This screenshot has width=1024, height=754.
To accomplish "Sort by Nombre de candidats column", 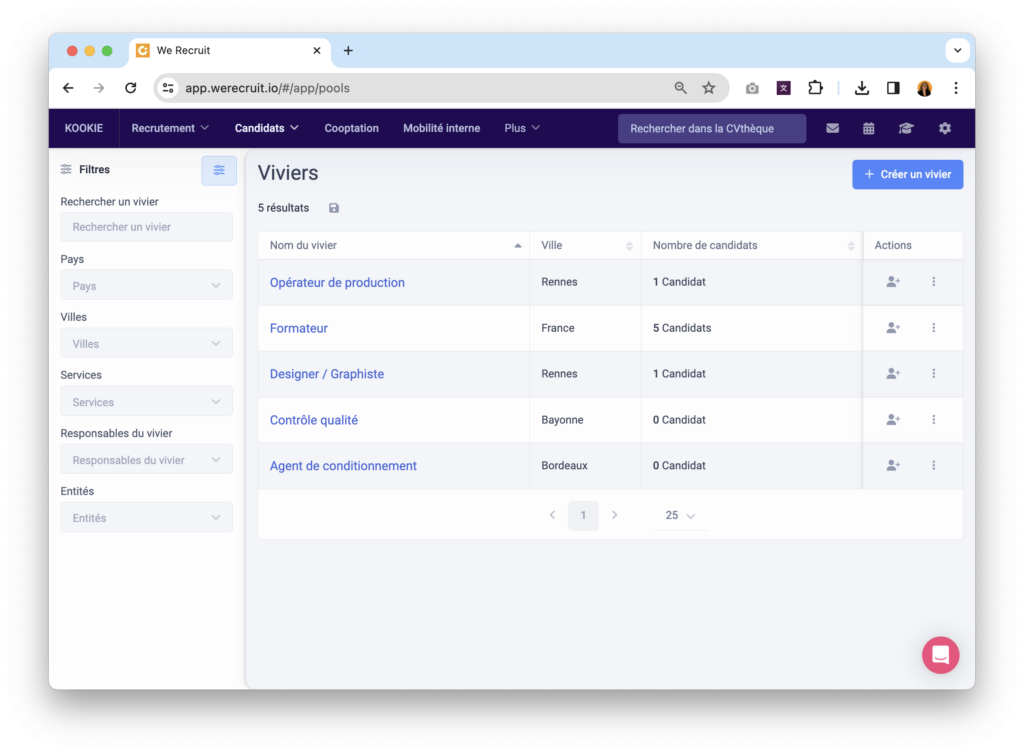I will pyautogui.click(x=750, y=245).
